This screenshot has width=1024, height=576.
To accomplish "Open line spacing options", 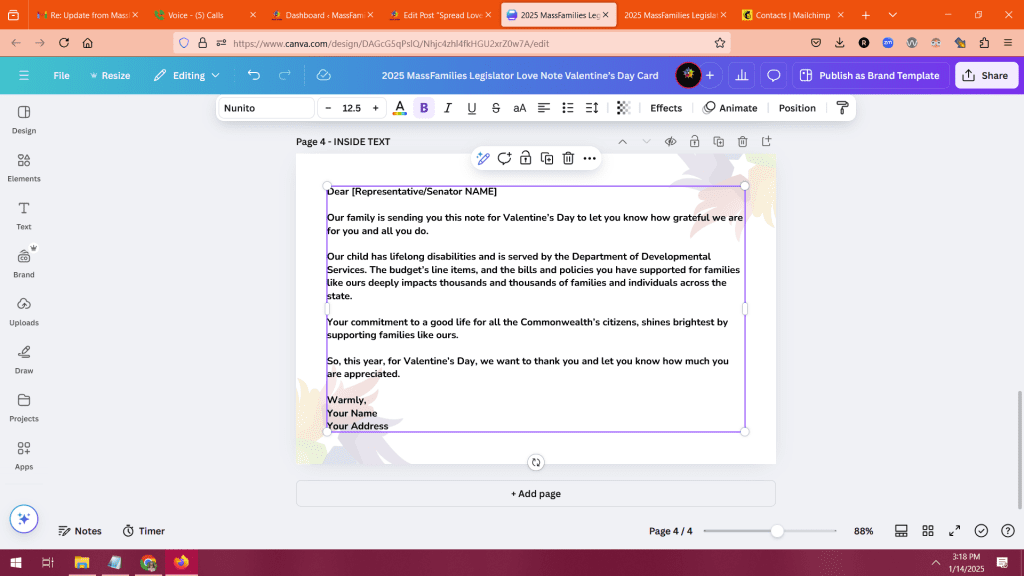I will pyautogui.click(x=592, y=108).
